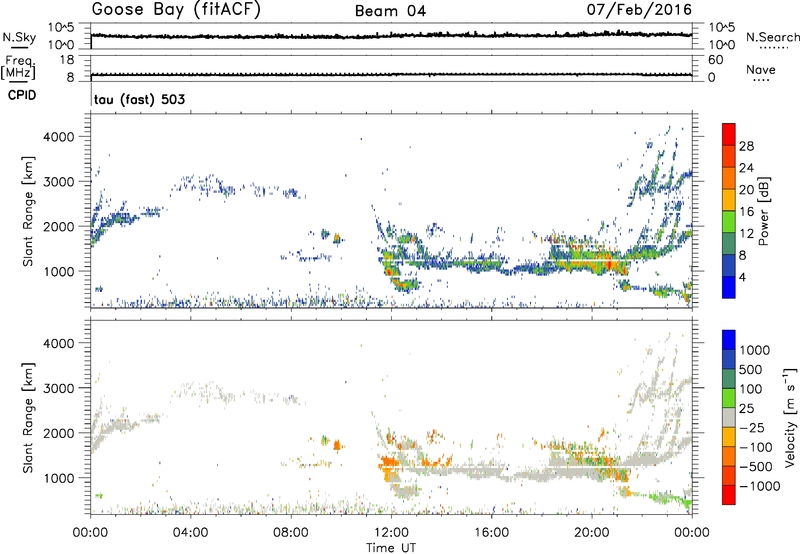
Task: Click the "16:00" time axis tick
Action: pyautogui.click(x=491, y=533)
